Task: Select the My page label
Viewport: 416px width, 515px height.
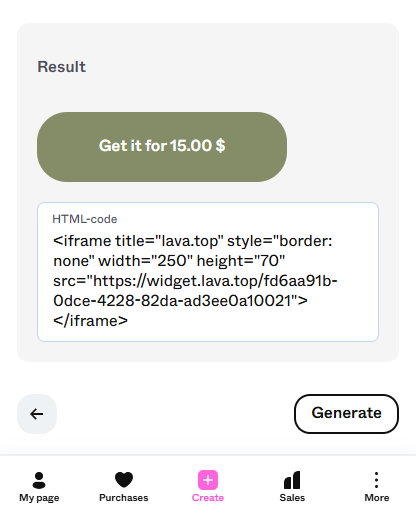Action: pyautogui.click(x=39, y=498)
